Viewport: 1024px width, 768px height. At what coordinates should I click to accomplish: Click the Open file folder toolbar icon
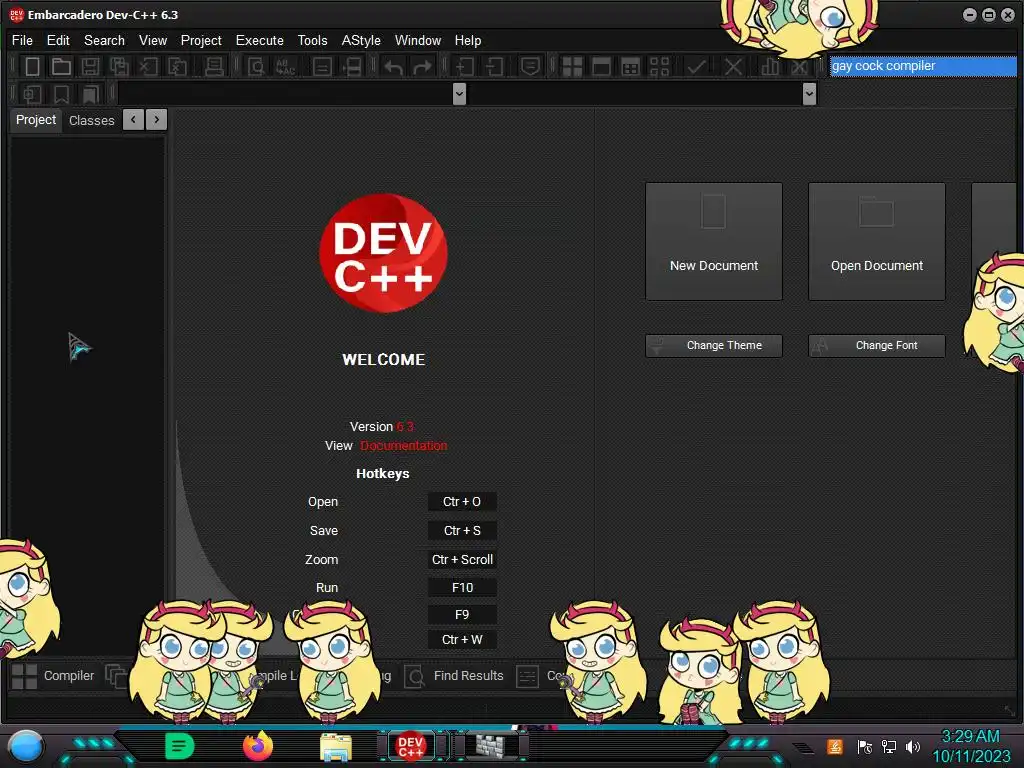click(x=61, y=66)
